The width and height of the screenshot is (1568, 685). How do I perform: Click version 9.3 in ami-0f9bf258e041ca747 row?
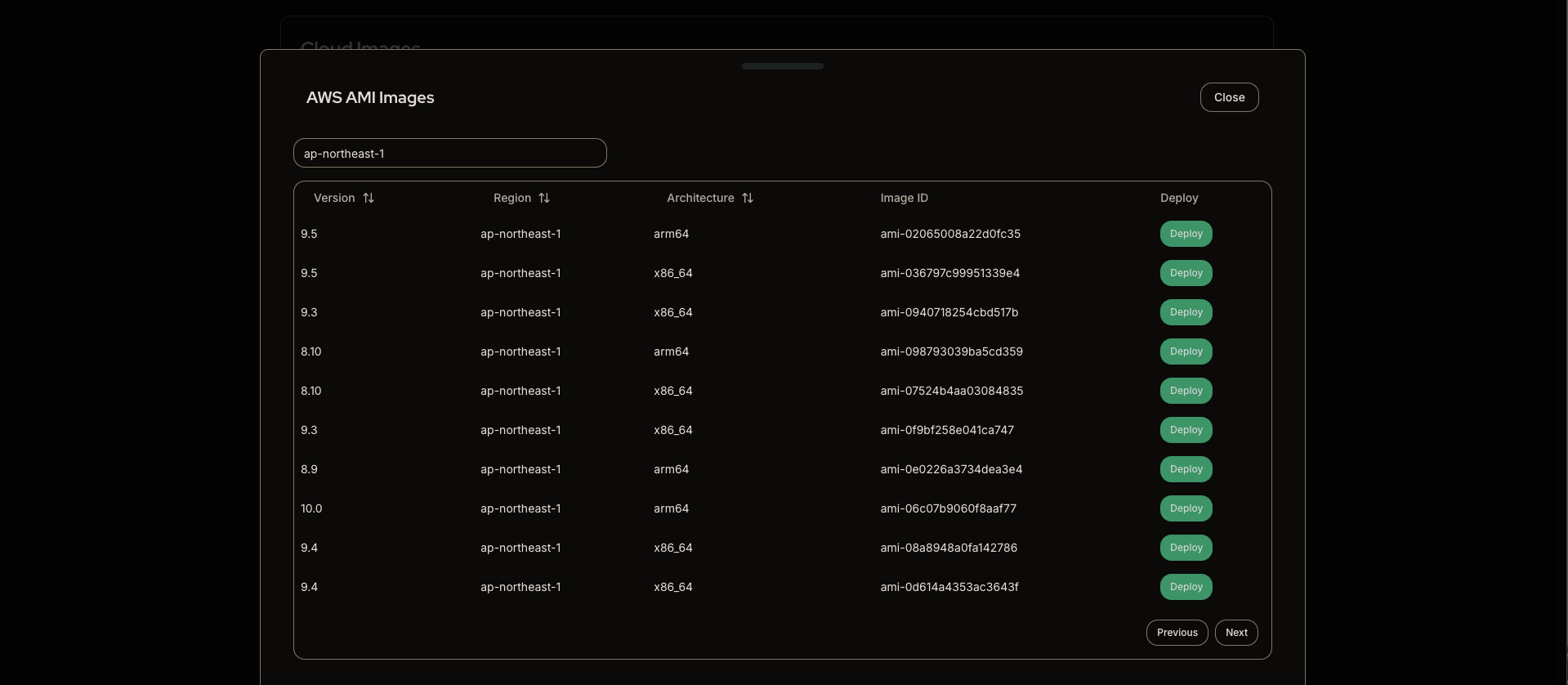pyautogui.click(x=309, y=430)
